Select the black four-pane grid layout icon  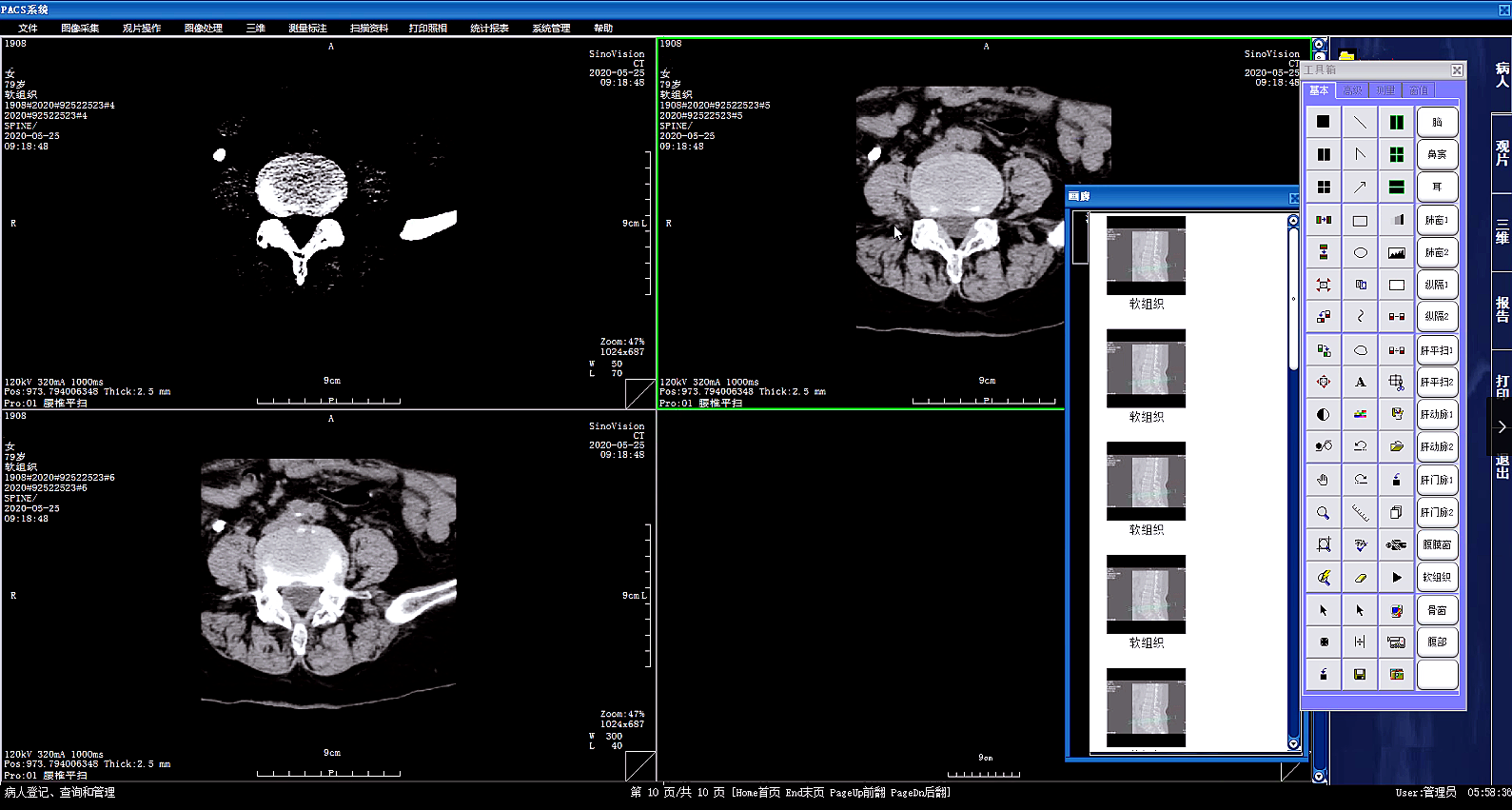[x=1324, y=188]
